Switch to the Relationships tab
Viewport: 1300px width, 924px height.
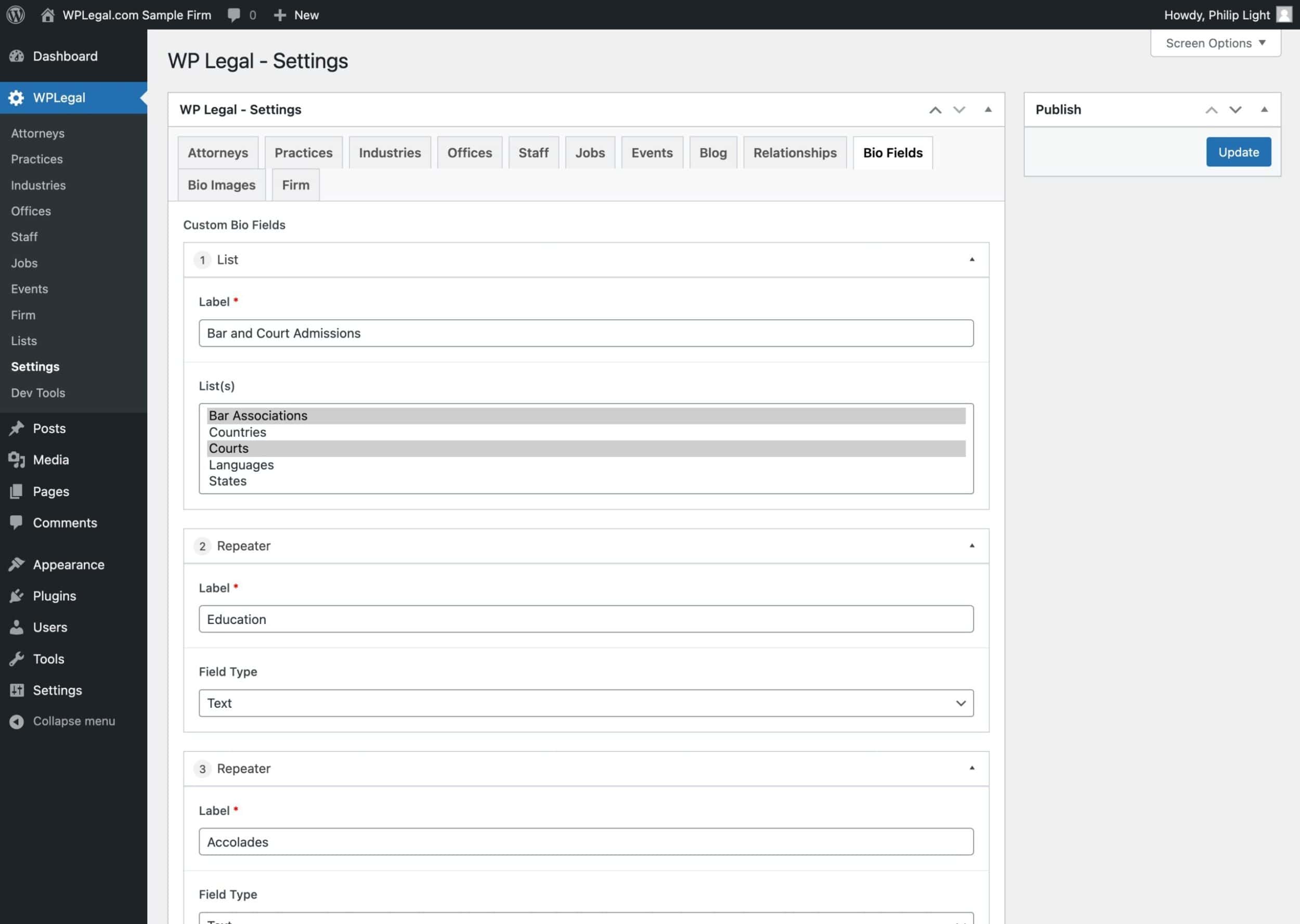(795, 152)
